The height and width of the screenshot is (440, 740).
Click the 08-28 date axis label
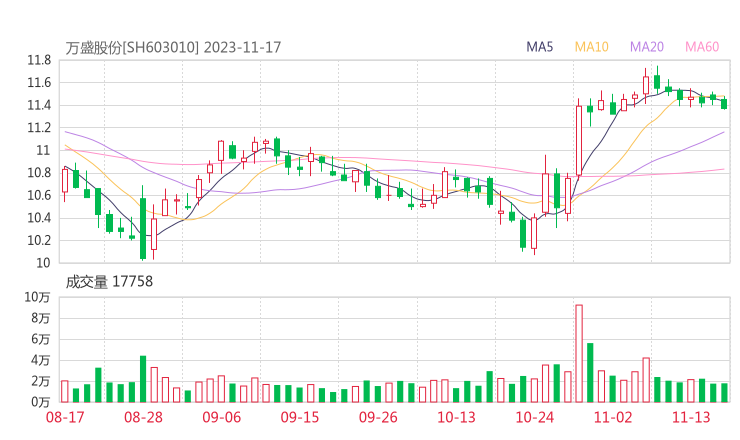(x=143, y=417)
